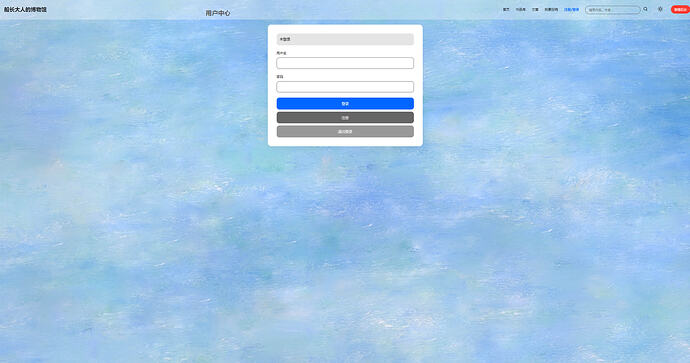This screenshot has width=690, height=363.
Task: Open the blue 注册/登录 nav link
Action: [x=572, y=9]
